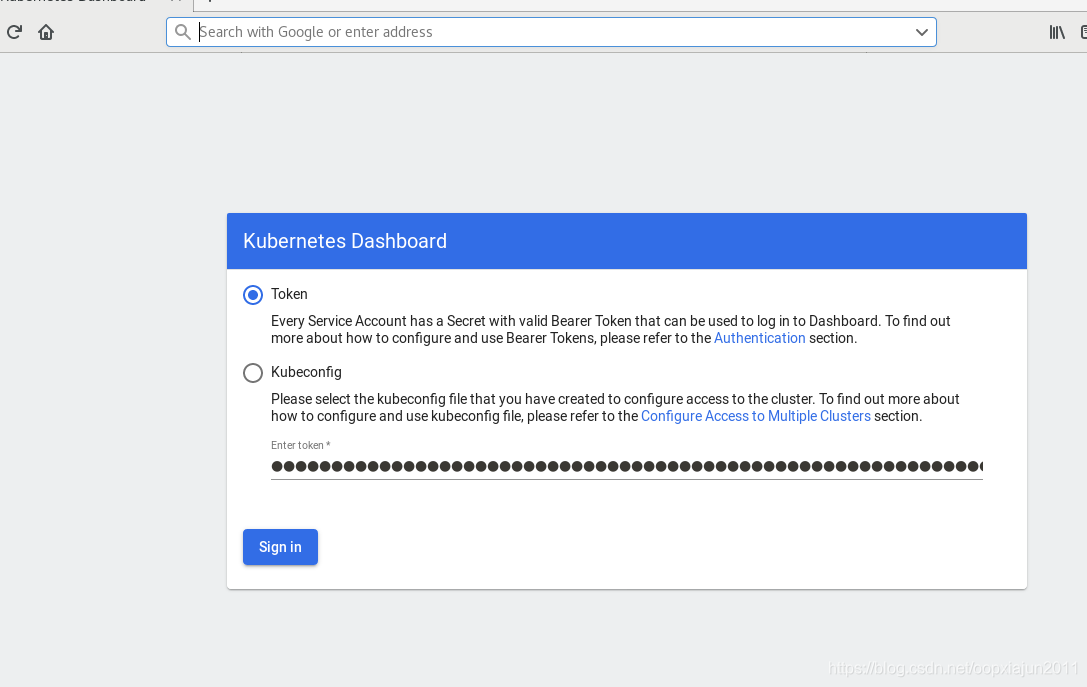Click the Token option label
Viewport: 1087px width, 687px height.
[289, 294]
